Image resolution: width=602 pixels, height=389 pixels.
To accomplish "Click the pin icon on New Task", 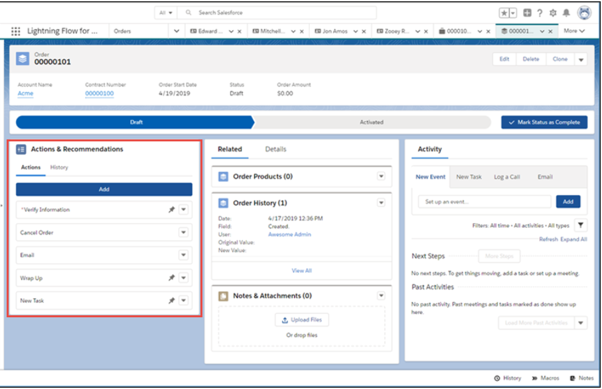I will pyautogui.click(x=172, y=301).
